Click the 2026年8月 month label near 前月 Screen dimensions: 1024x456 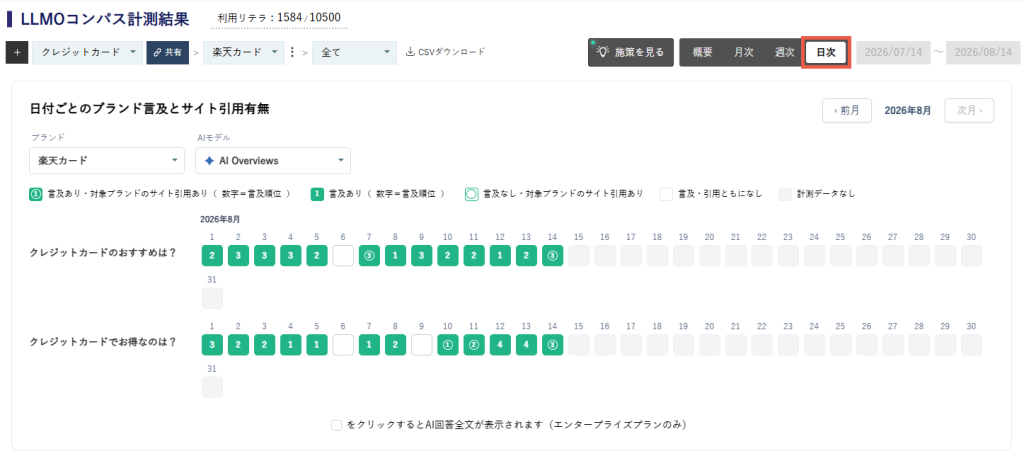[x=908, y=110]
